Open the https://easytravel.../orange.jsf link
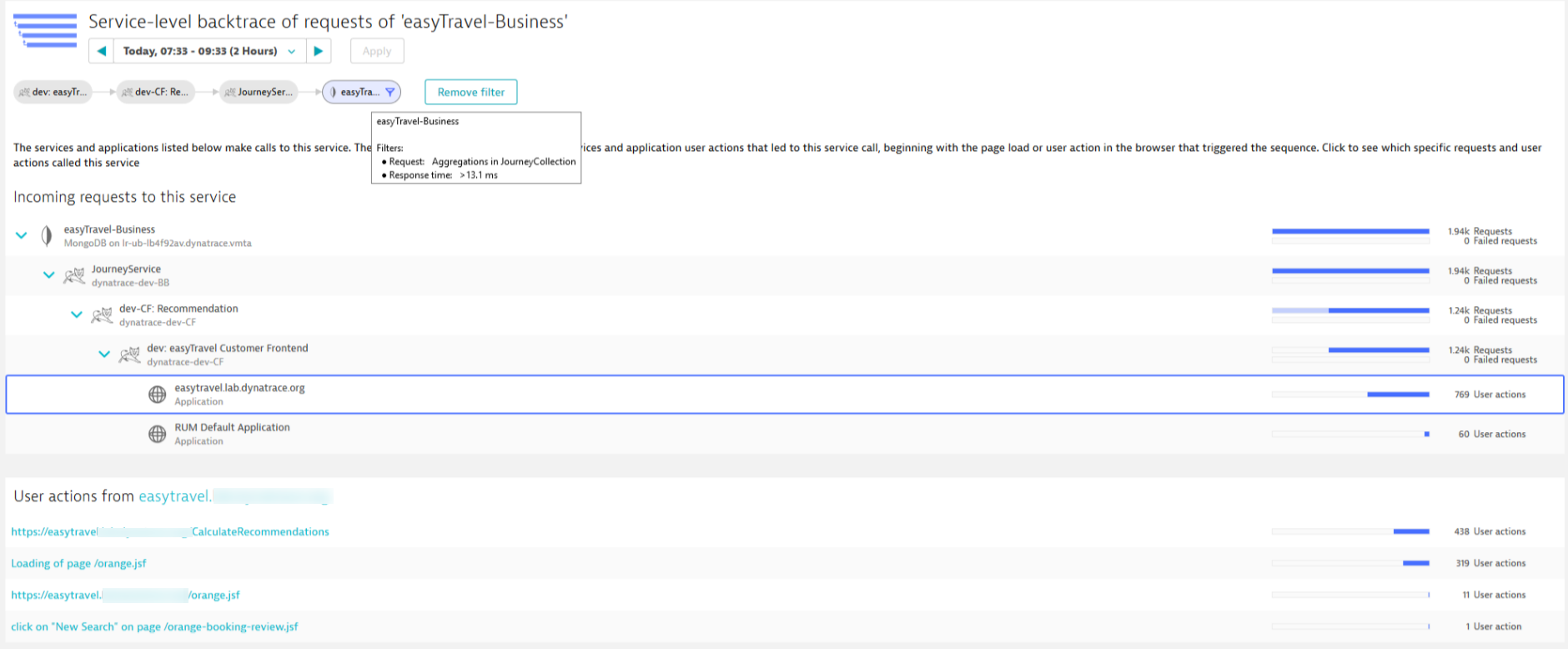This screenshot has height=649, width=1568. click(125, 595)
